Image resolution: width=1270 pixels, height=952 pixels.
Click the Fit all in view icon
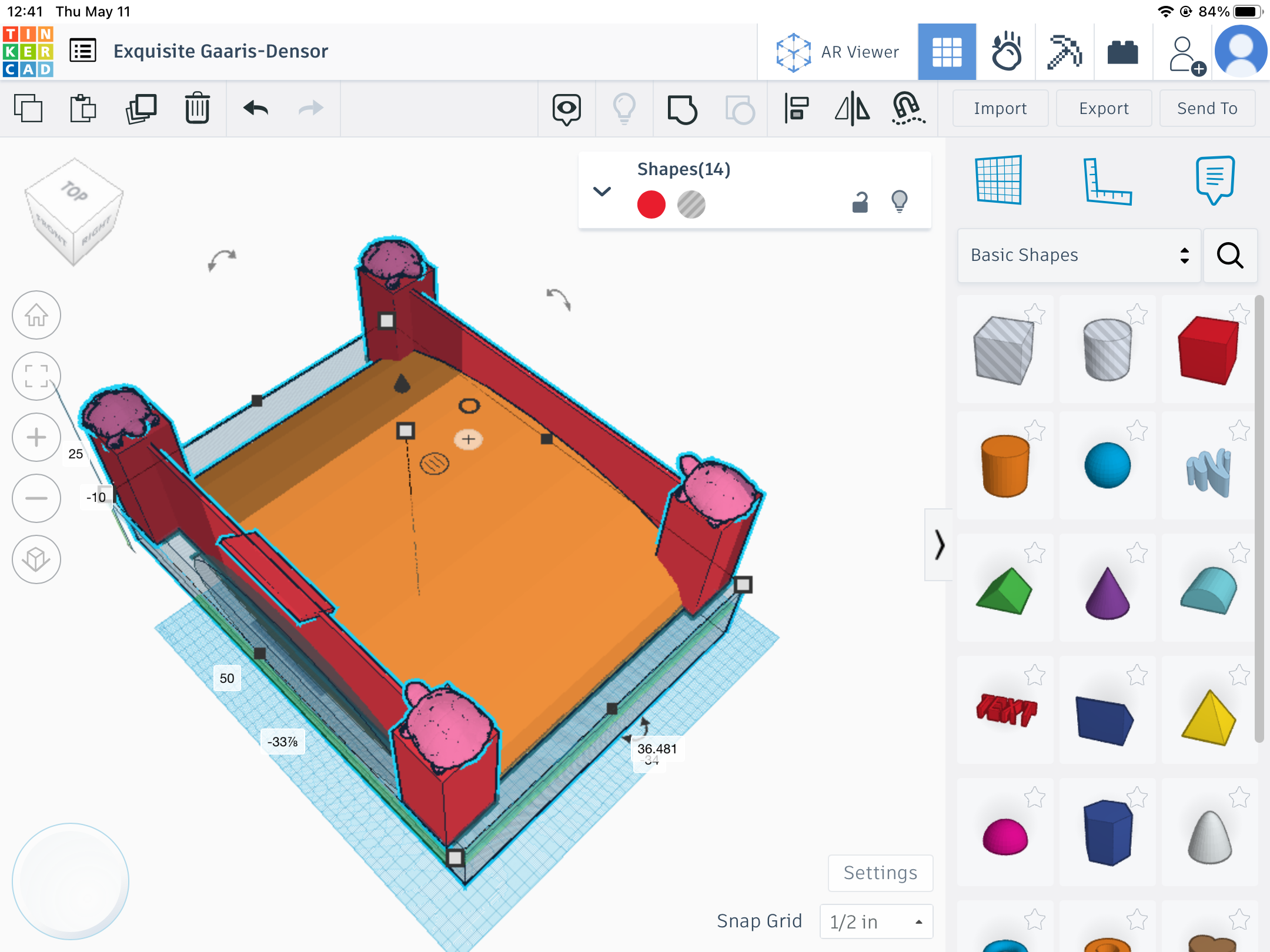point(36,376)
